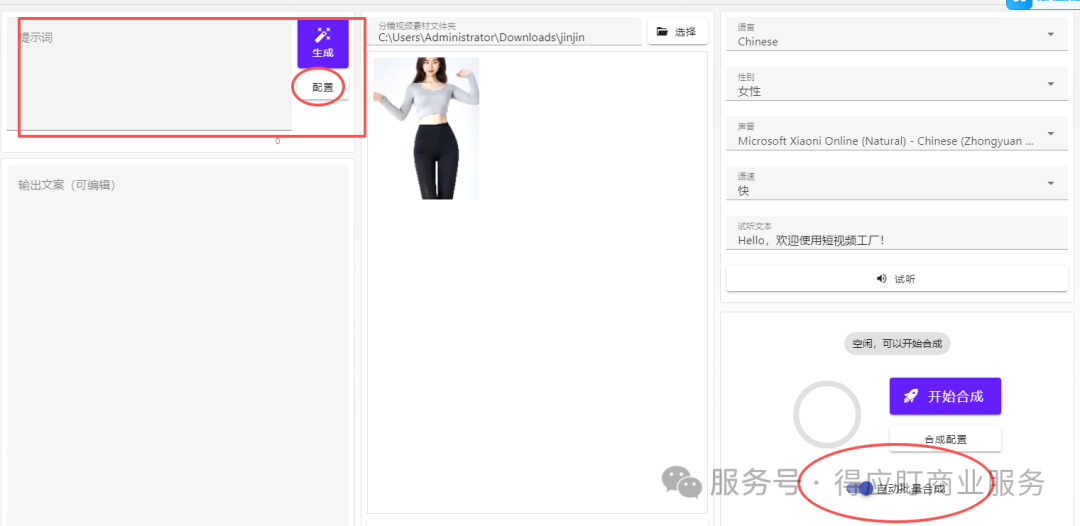The image size is (1080, 526).
Task: Click the 分镜视频素材文件夹 path field
Action: (504, 32)
